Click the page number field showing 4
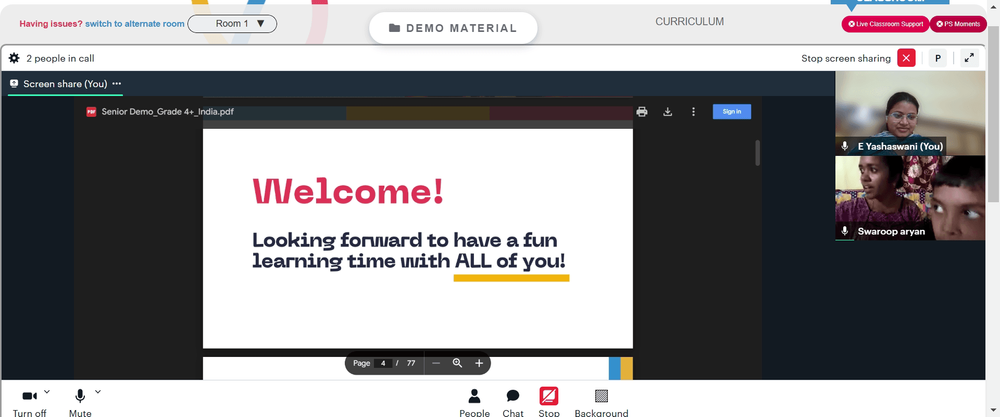Image resolution: width=1000 pixels, height=417 pixels. (383, 363)
